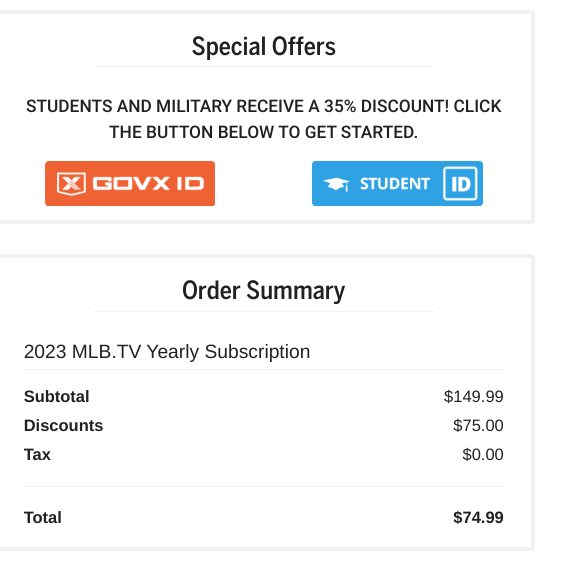Viewport: 562px width, 570px height.
Task: Click the Tax label
Action: click(x=37, y=454)
